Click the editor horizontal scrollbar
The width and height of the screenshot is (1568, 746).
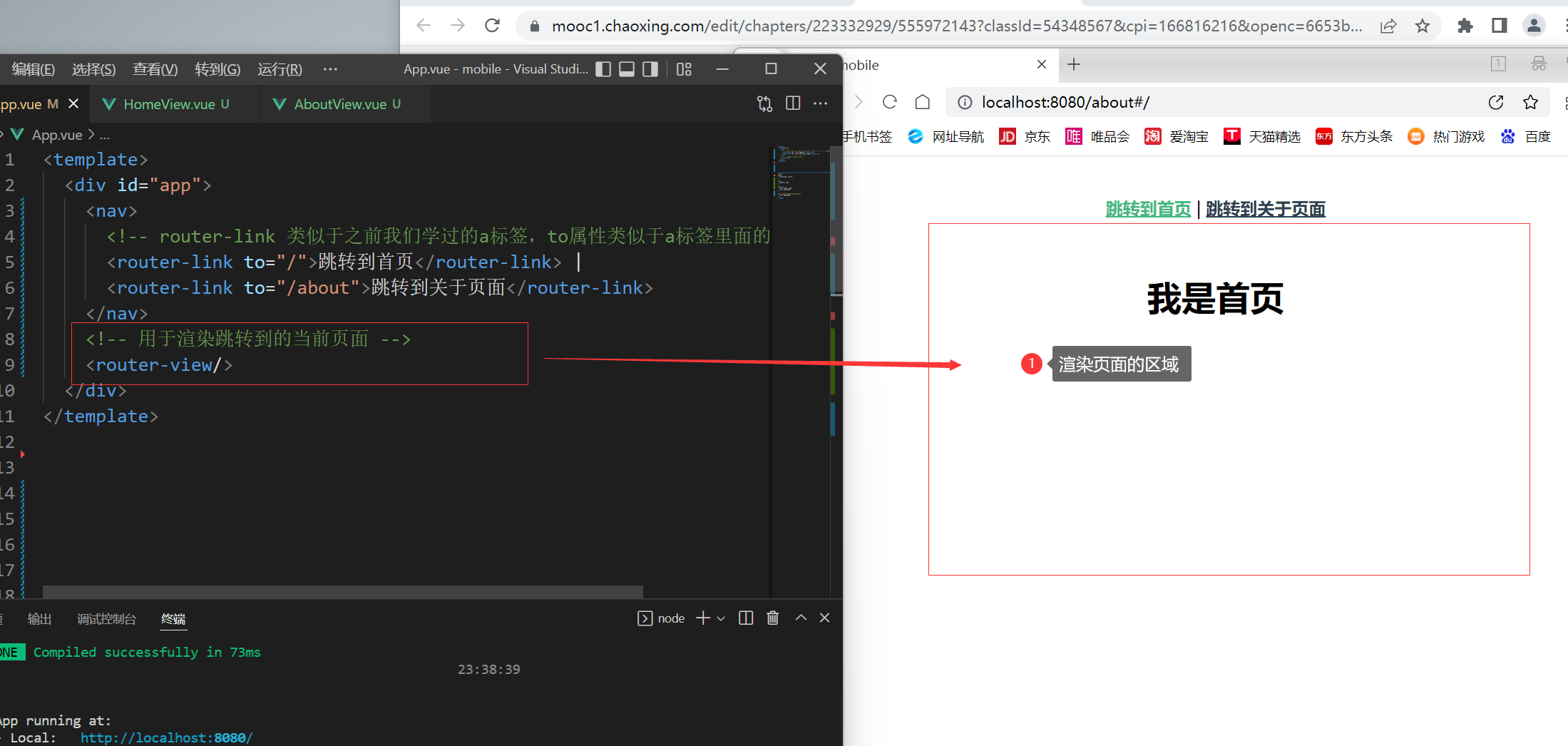click(342, 591)
